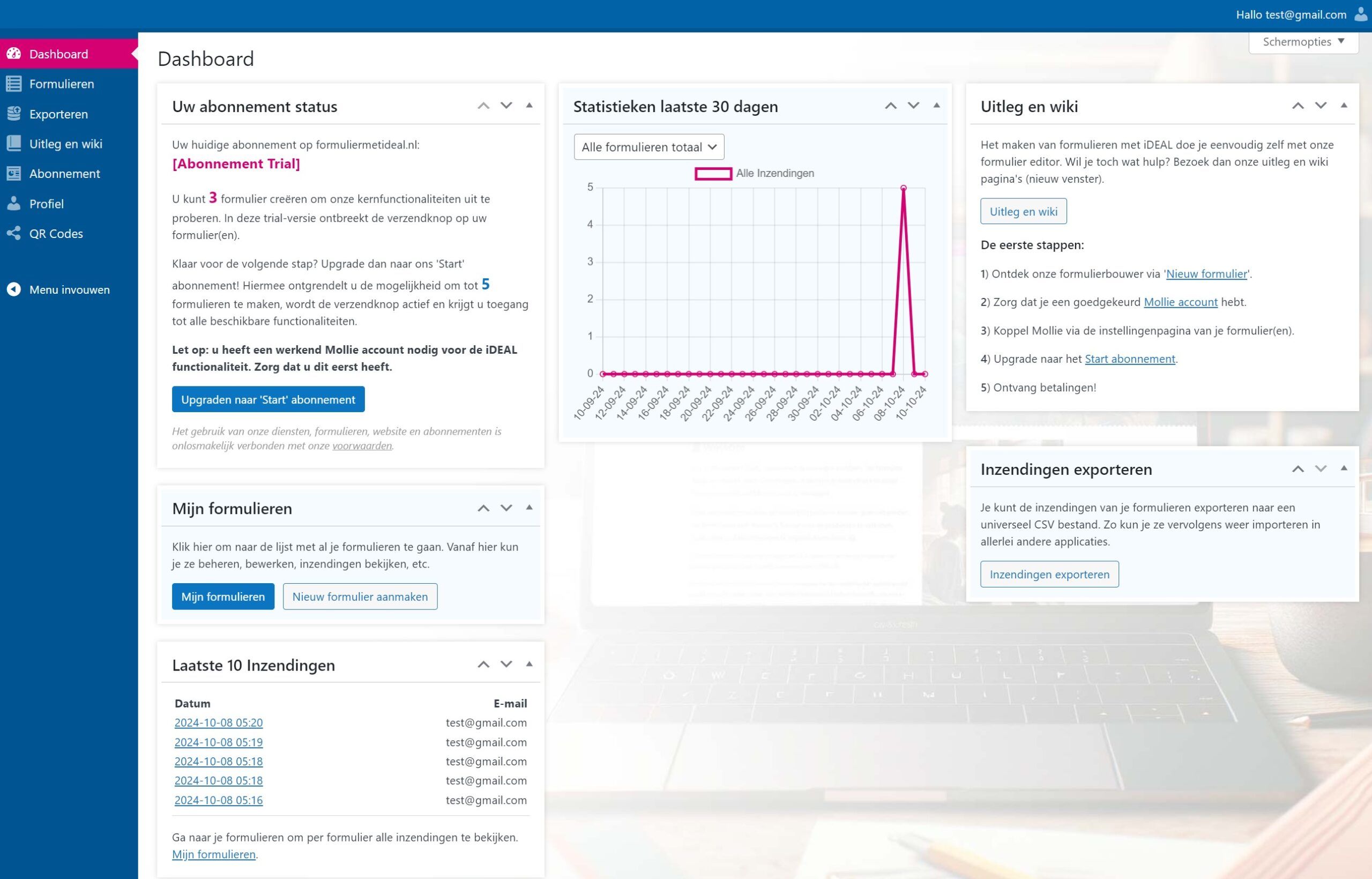
Task: Click 'Mijn formulieren' link below submissions table
Action: pos(213,854)
